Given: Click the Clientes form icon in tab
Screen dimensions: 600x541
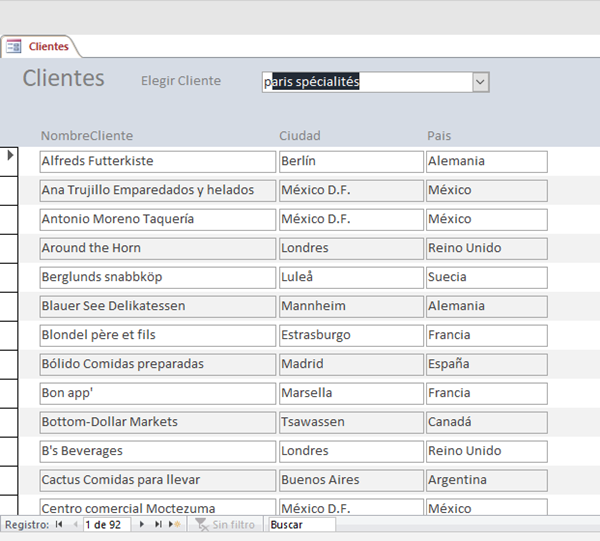Looking at the screenshot, I should [x=14, y=46].
